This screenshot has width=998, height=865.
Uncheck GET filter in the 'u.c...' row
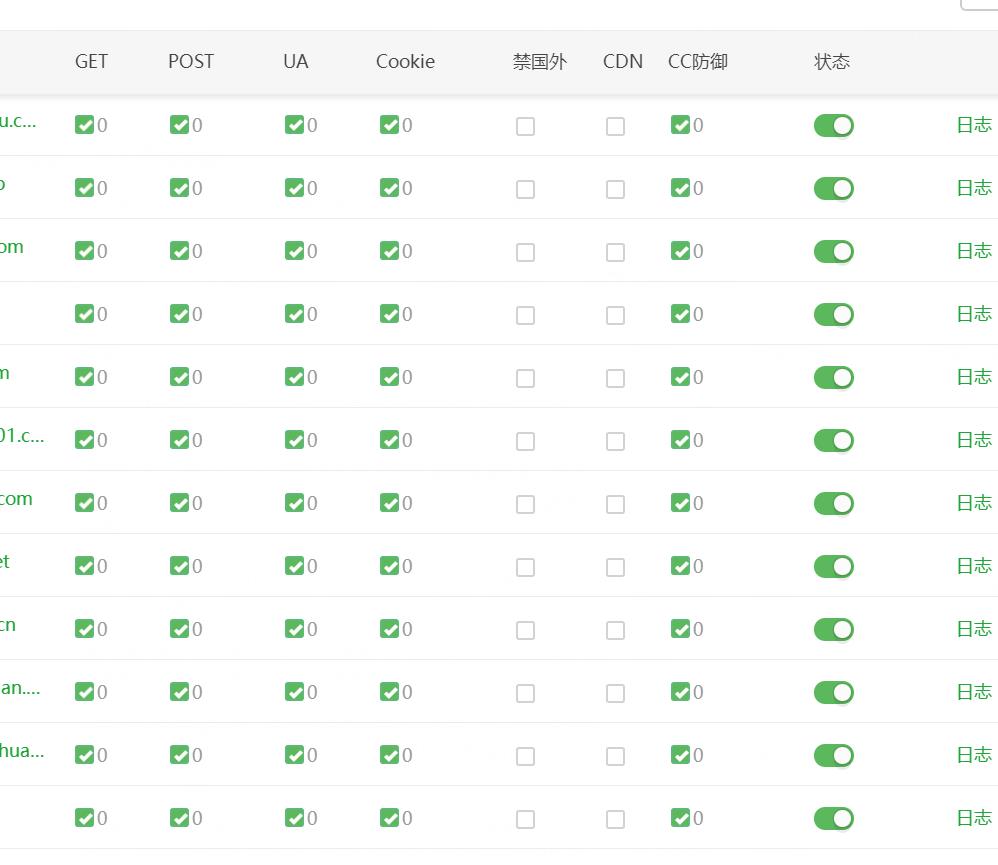84,125
